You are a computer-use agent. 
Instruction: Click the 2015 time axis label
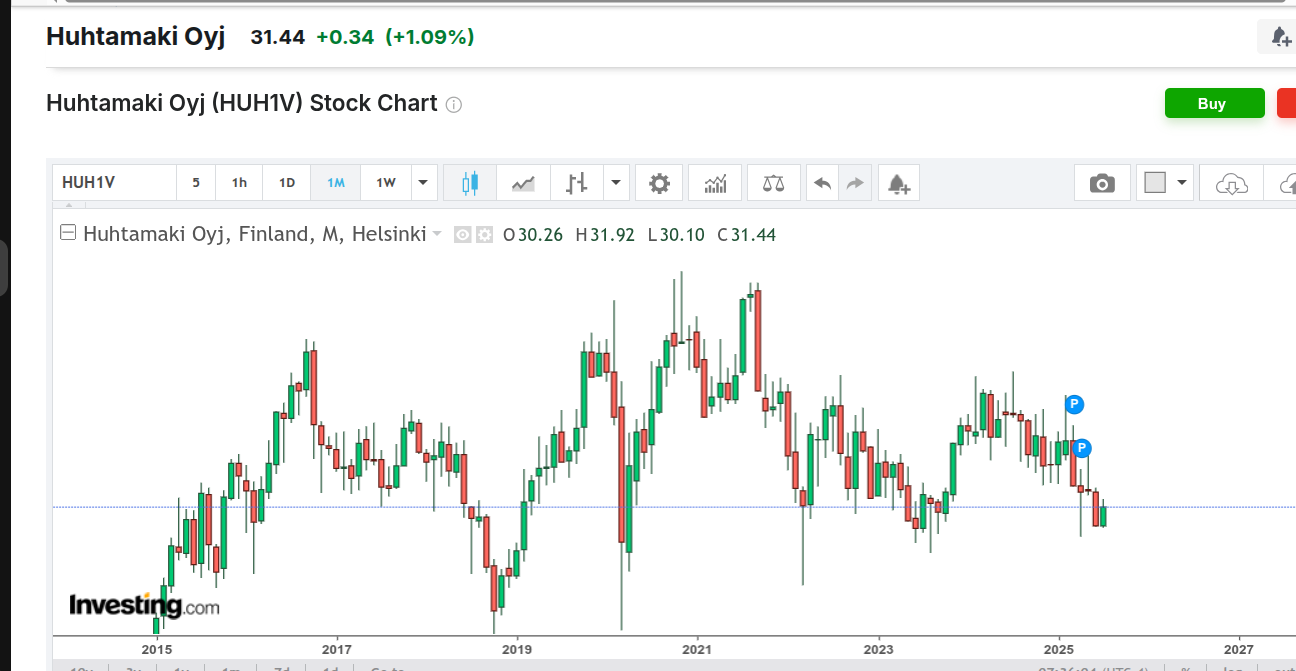click(157, 649)
